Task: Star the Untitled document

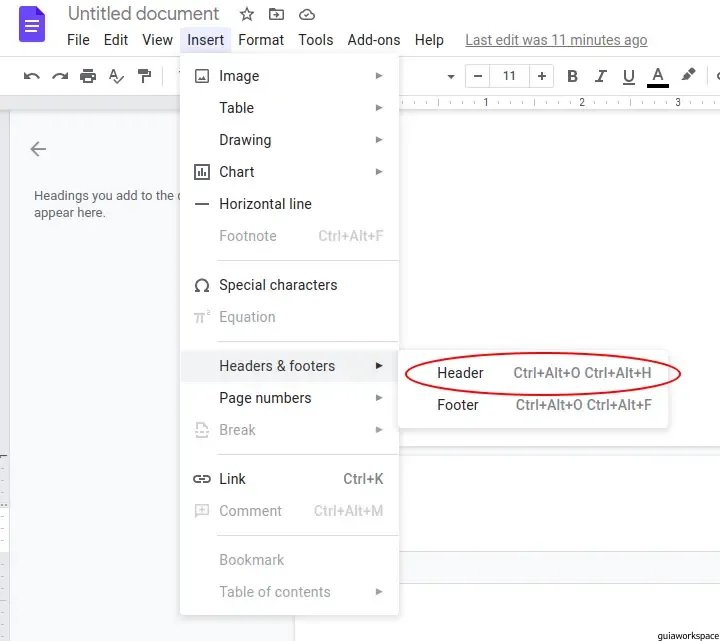Action: pyautogui.click(x=247, y=14)
